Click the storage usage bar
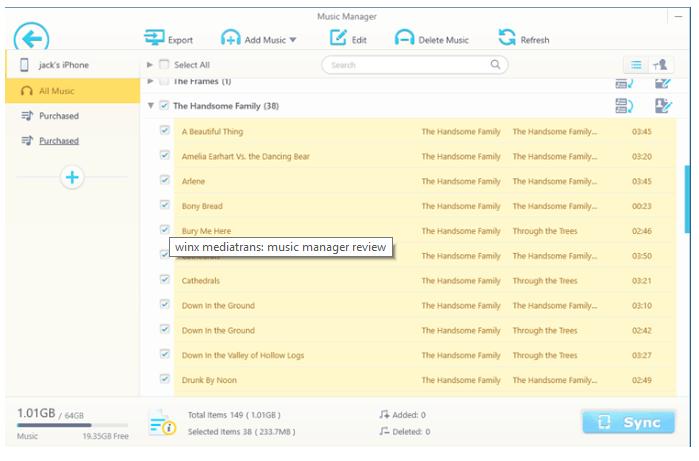 (73, 425)
